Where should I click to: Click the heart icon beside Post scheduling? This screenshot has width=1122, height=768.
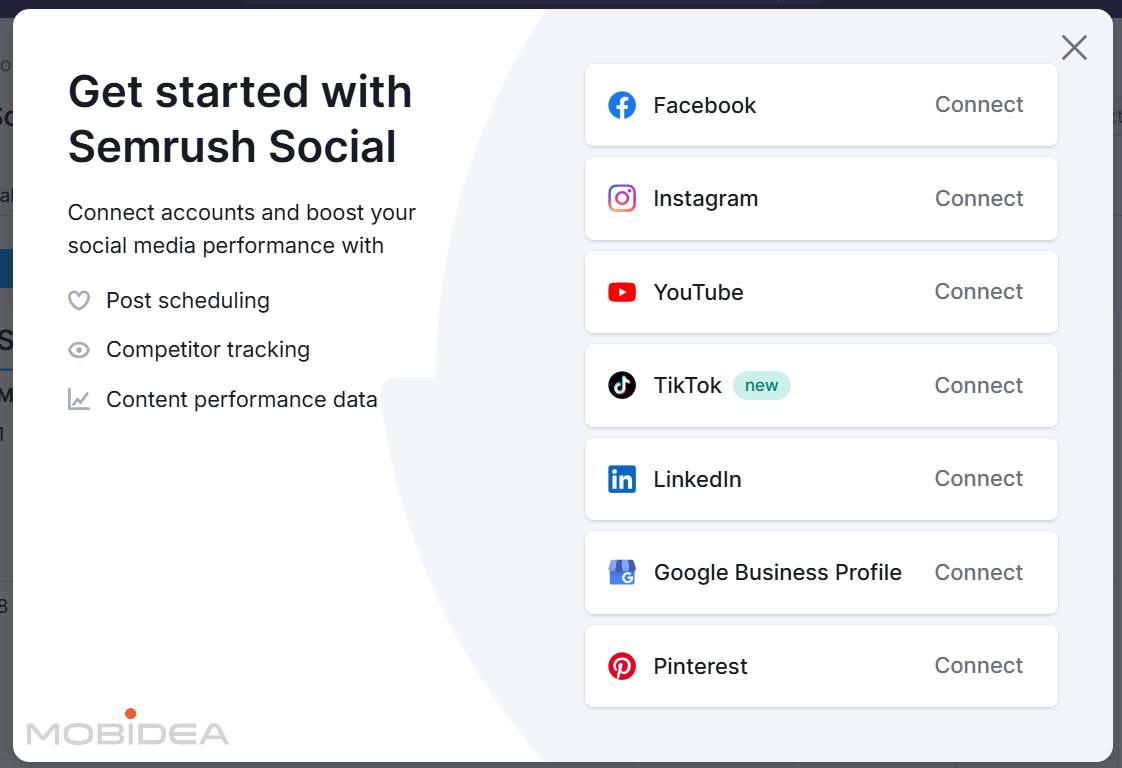point(78,300)
